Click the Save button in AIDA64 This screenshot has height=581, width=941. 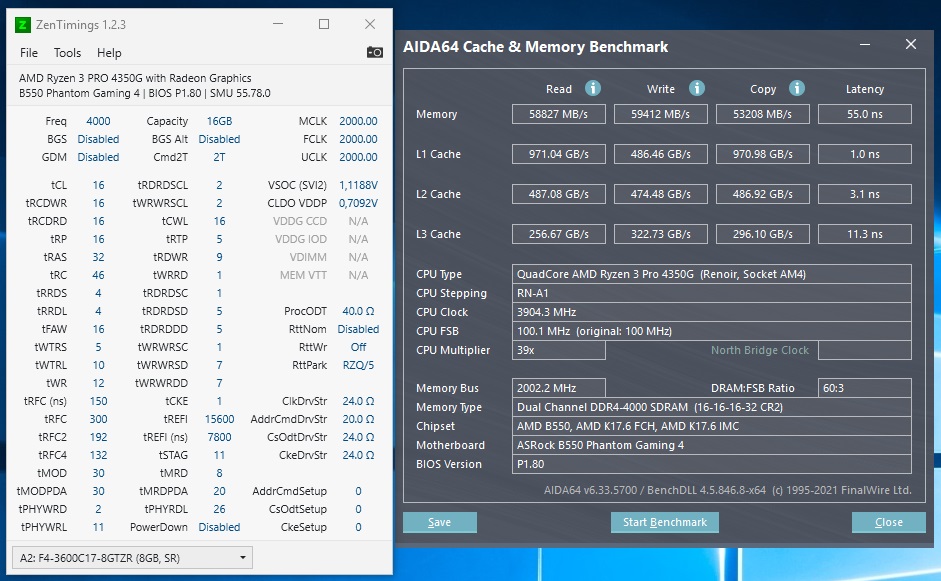coord(439,522)
